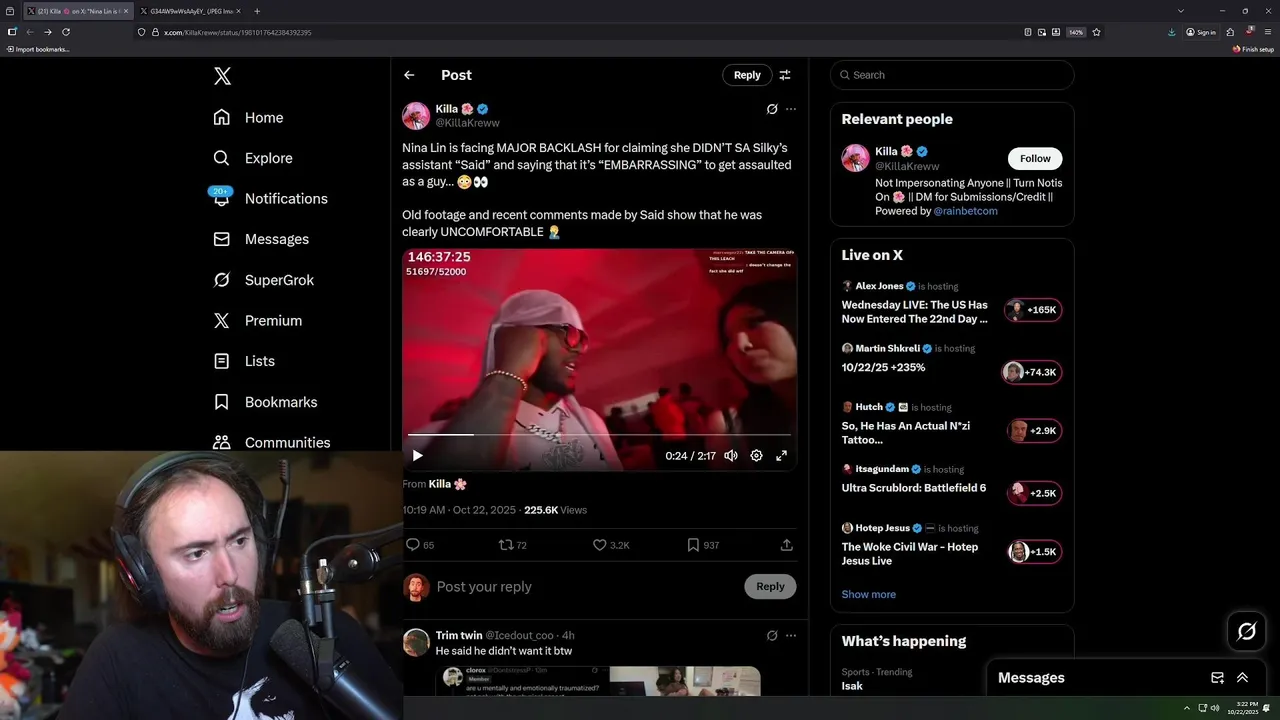Click the X logo in sidebar
The width and height of the screenshot is (1280, 720).
[222, 76]
